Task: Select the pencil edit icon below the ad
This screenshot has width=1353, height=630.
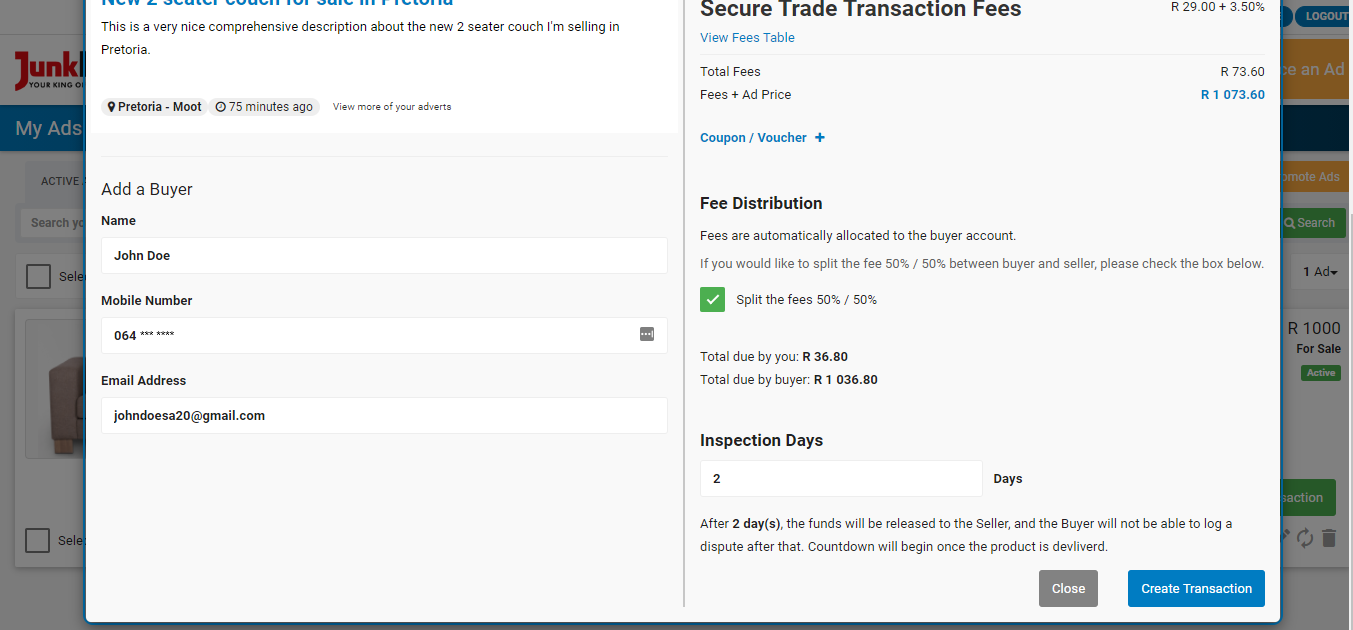Action: 1284,537
